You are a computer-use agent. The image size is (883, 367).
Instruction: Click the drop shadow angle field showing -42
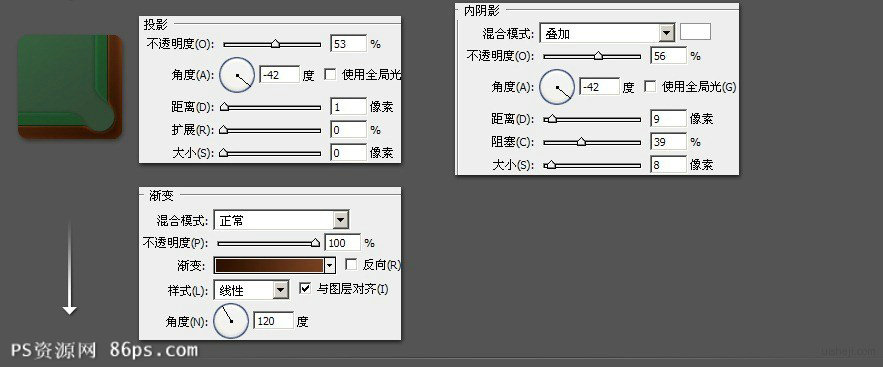(279, 74)
